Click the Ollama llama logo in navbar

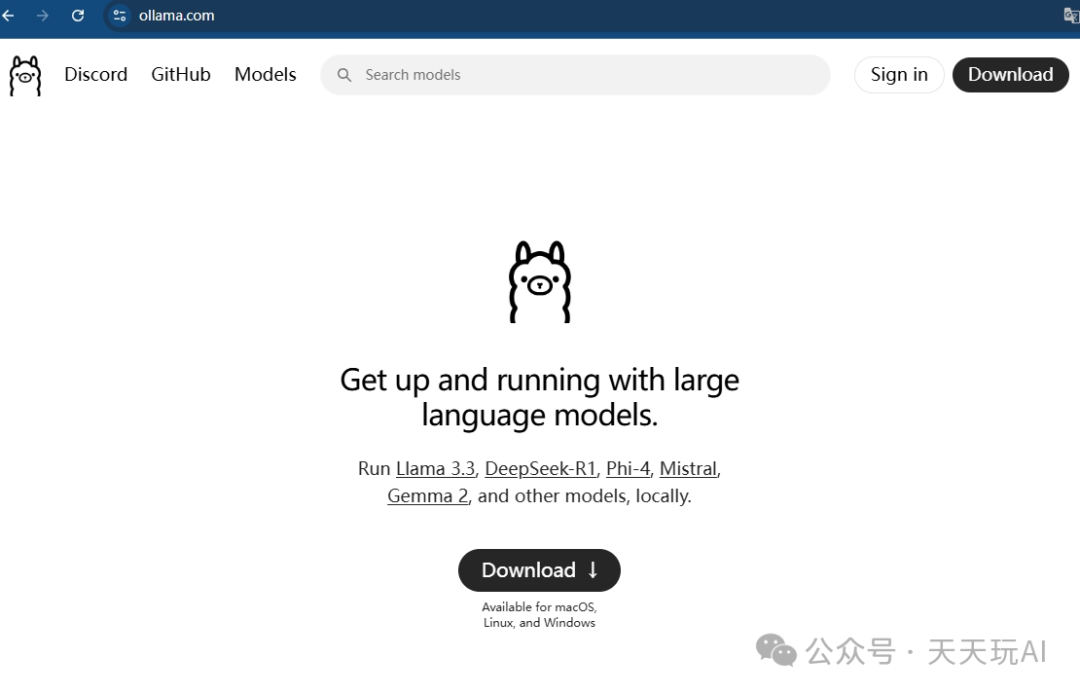coord(25,76)
